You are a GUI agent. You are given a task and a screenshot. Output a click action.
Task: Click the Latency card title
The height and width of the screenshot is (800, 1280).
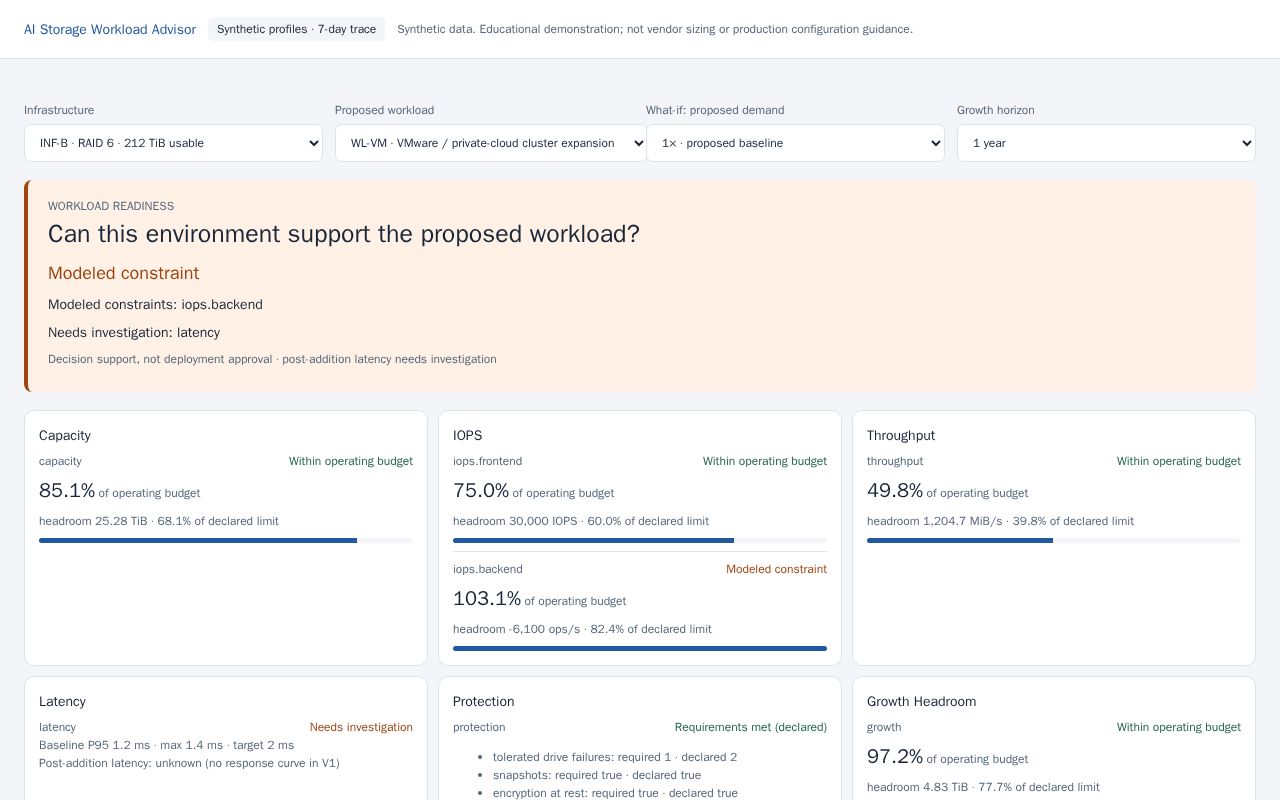(62, 702)
